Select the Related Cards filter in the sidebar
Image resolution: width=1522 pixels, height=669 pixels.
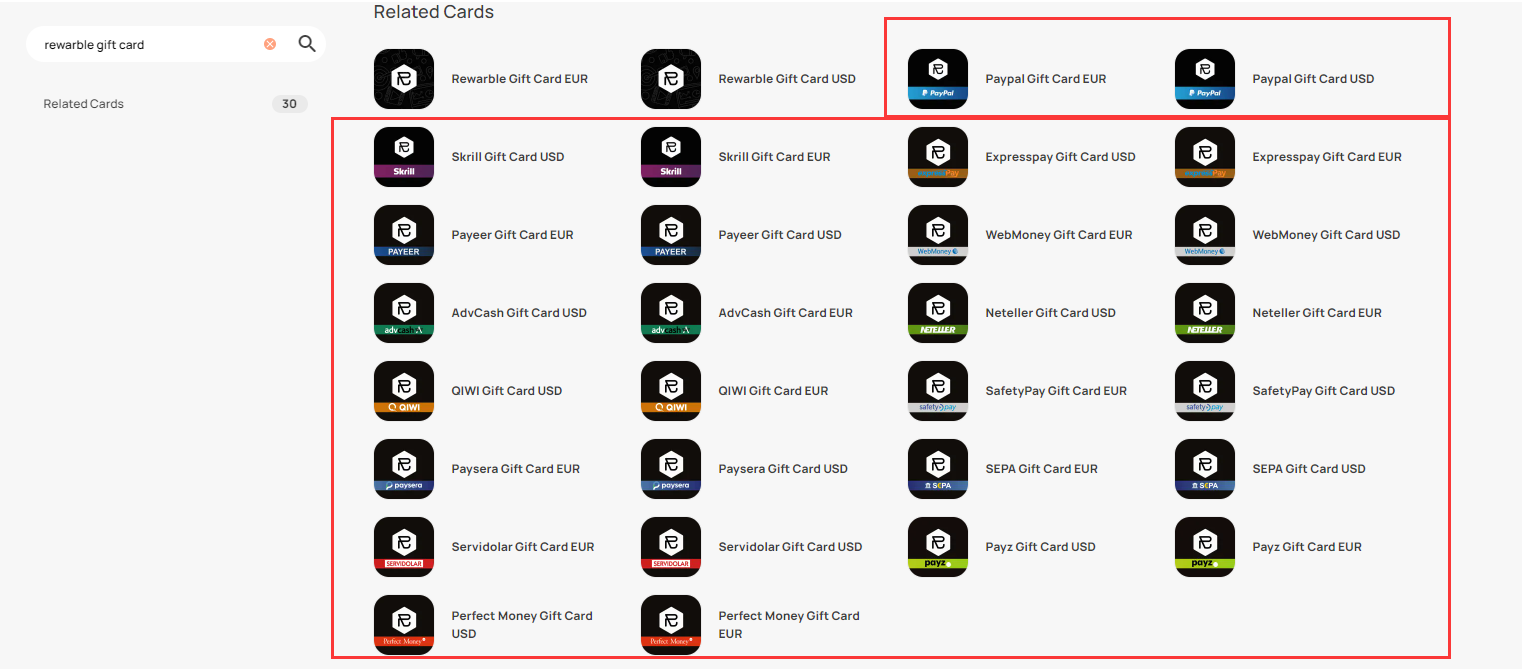pos(84,104)
